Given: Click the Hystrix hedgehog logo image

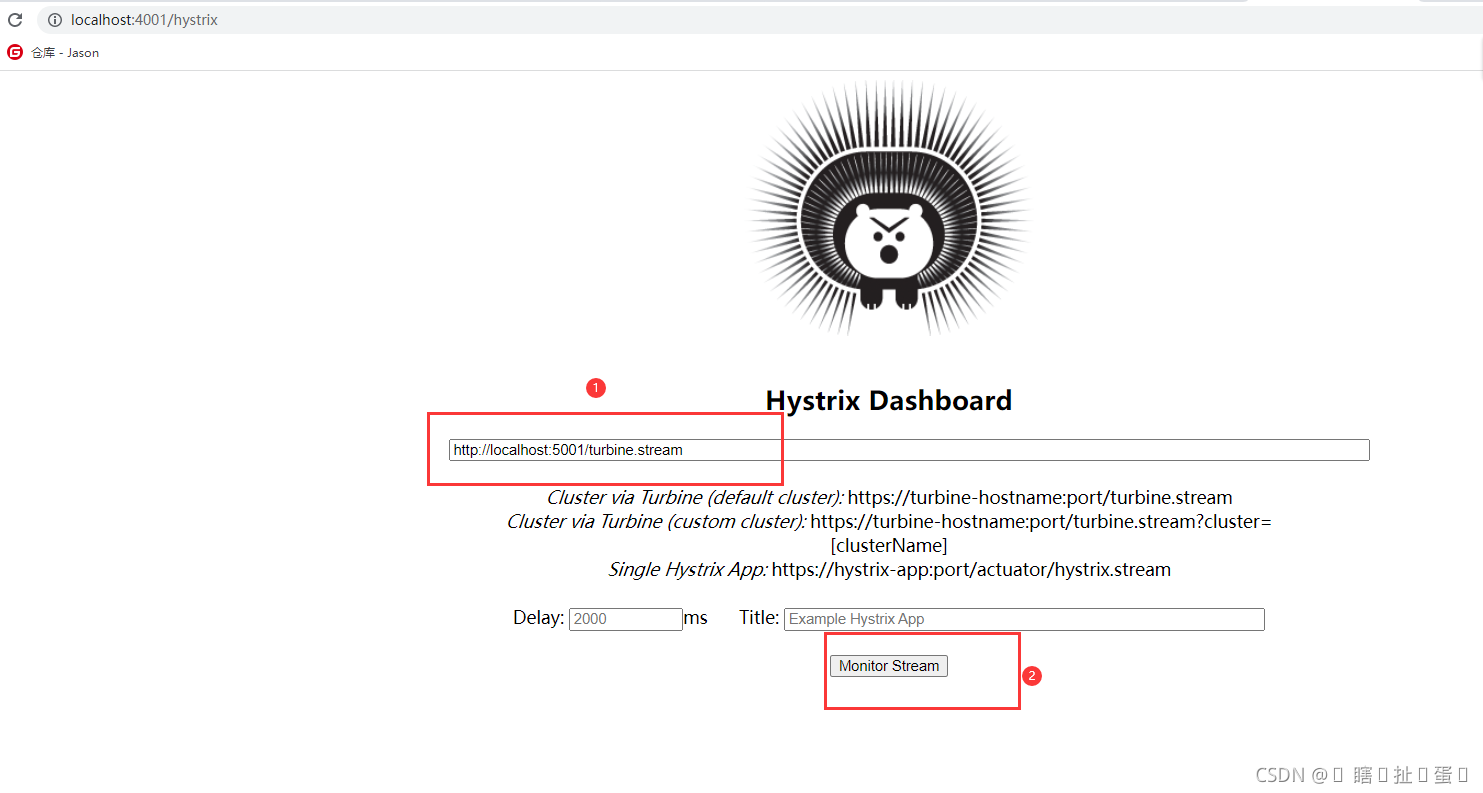Looking at the screenshot, I should point(889,209).
